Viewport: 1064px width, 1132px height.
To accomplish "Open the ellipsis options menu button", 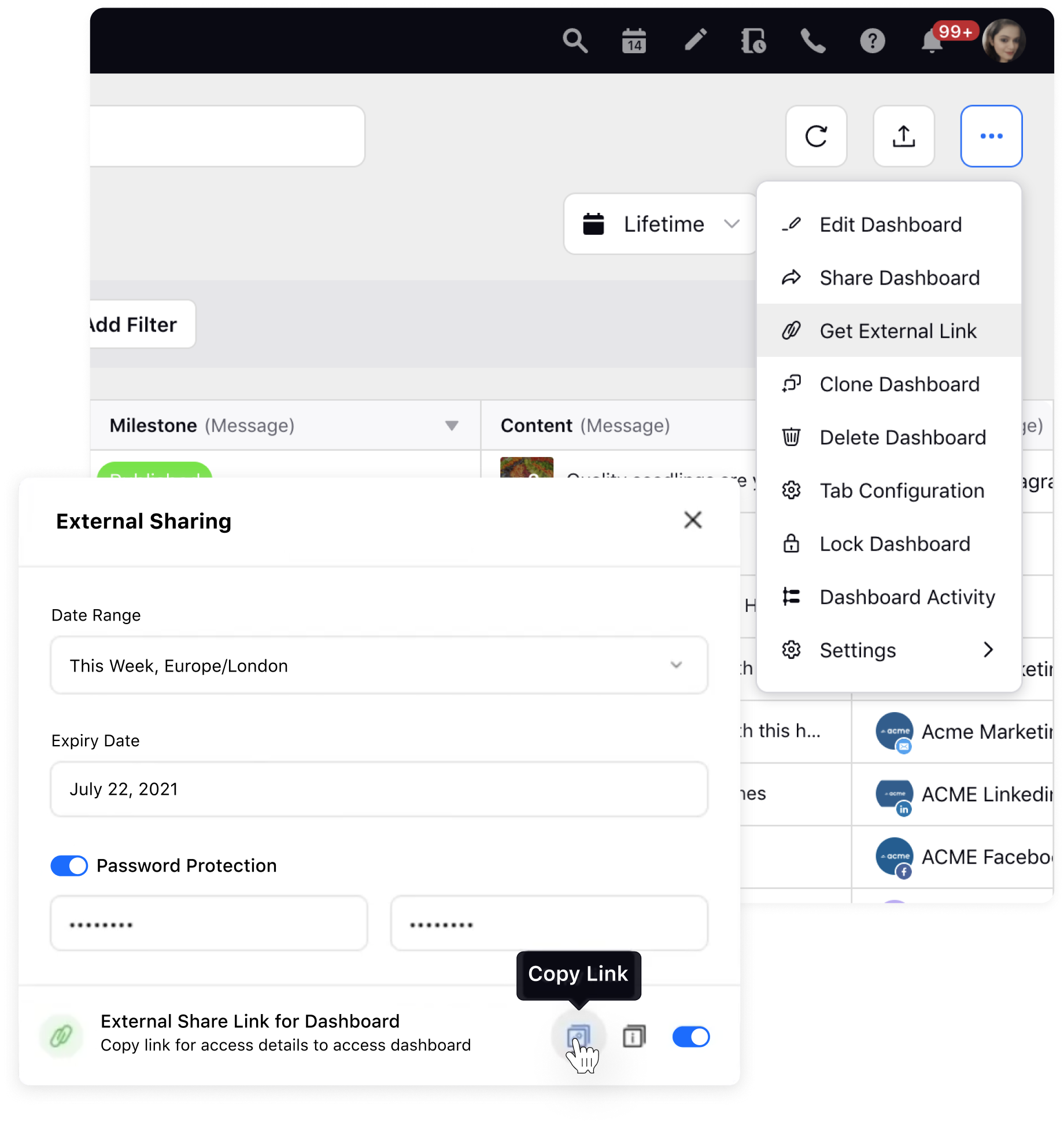I will [x=991, y=135].
